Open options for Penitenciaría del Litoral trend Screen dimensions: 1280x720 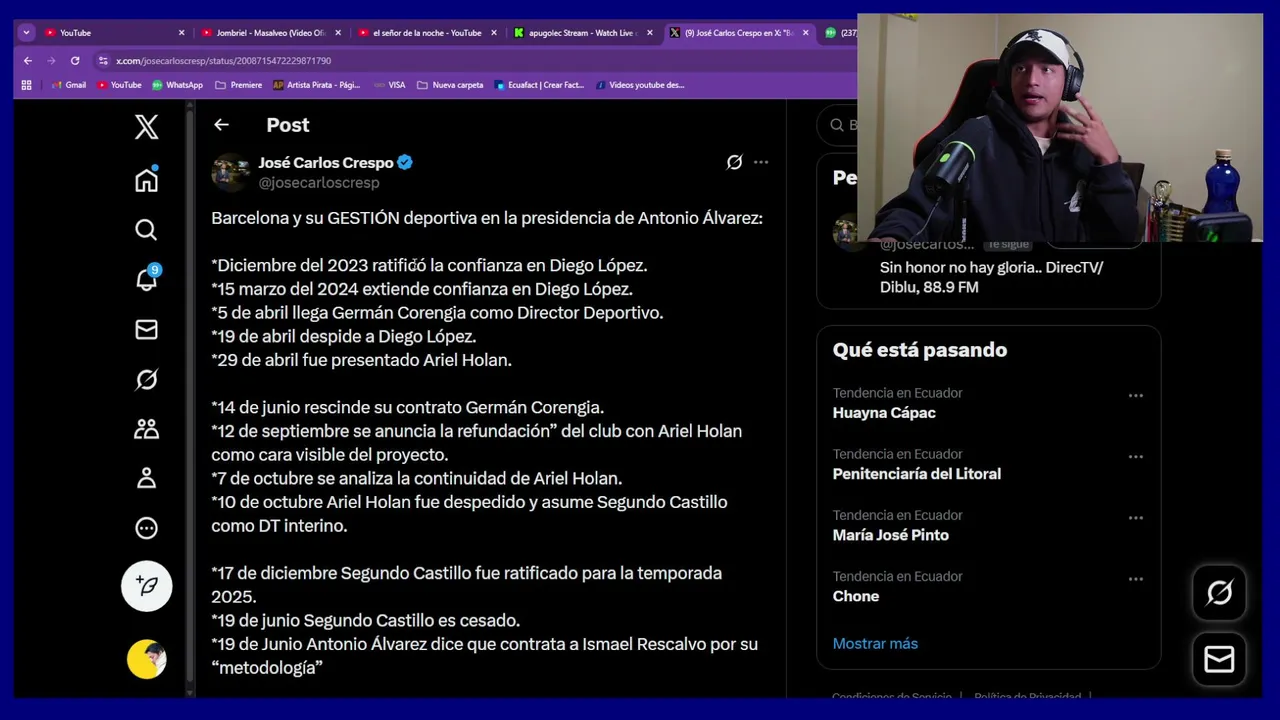pos(1135,457)
